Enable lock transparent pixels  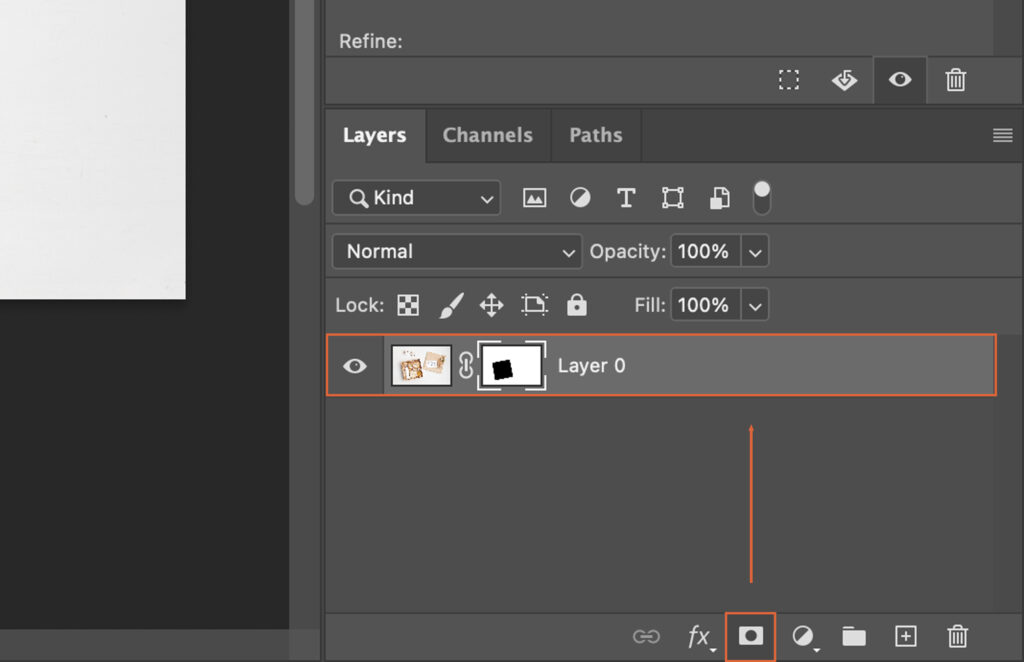coord(407,305)
